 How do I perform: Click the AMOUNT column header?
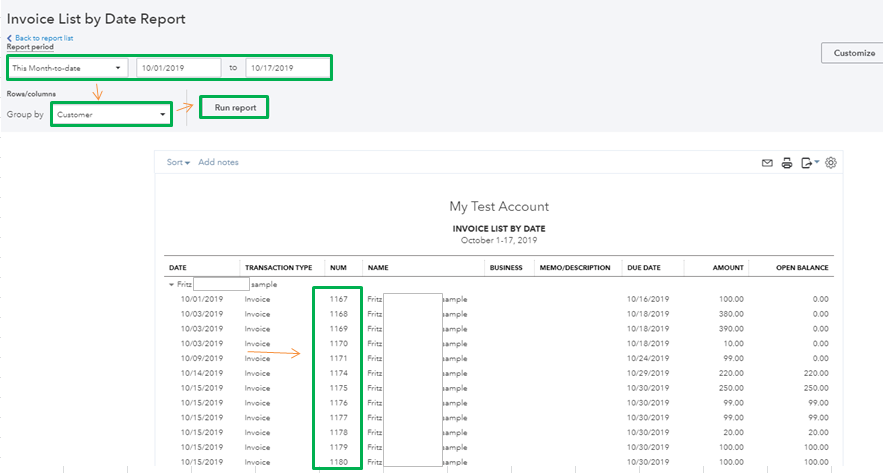[728, 268]
